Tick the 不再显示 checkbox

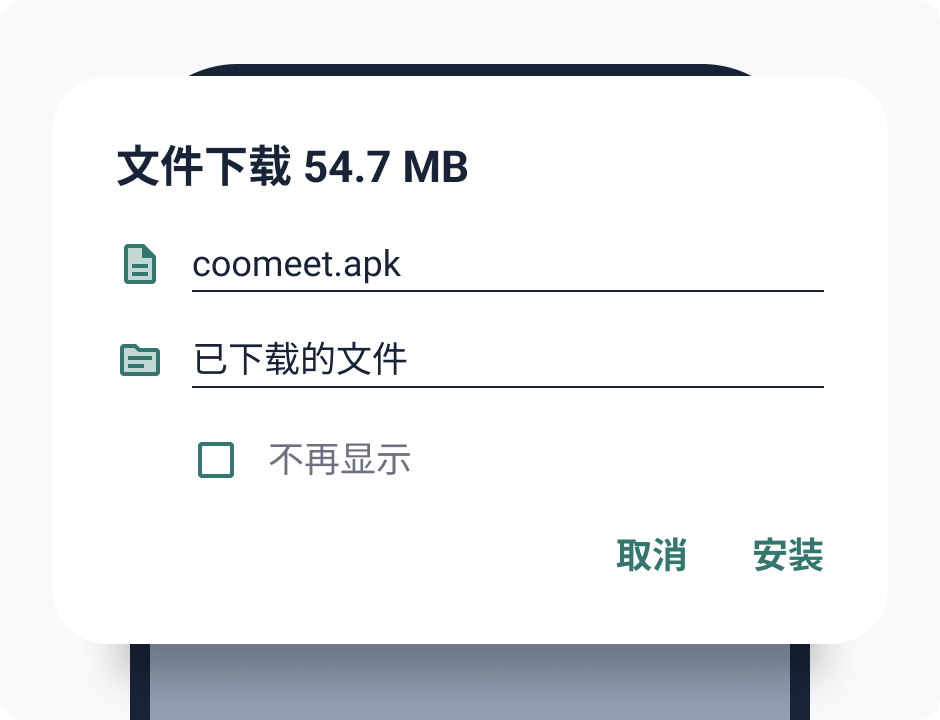(x=216, y=460)
